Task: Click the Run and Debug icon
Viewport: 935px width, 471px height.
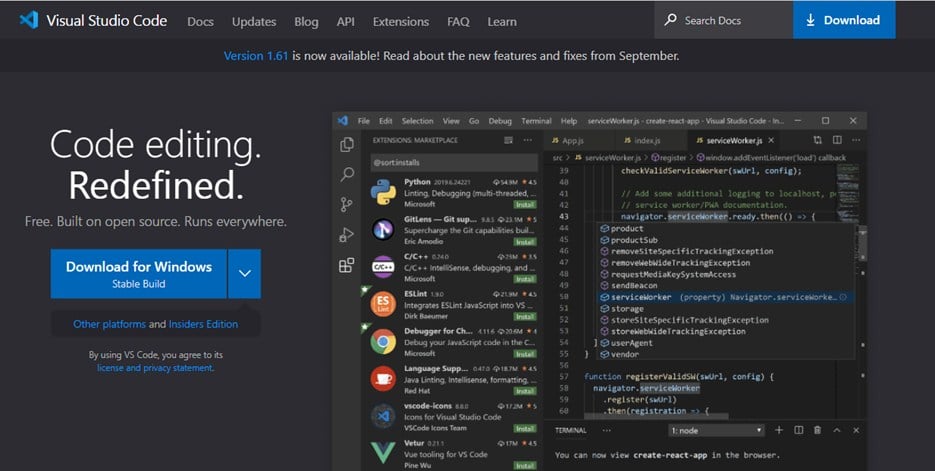Action: [x=346, y=235]
